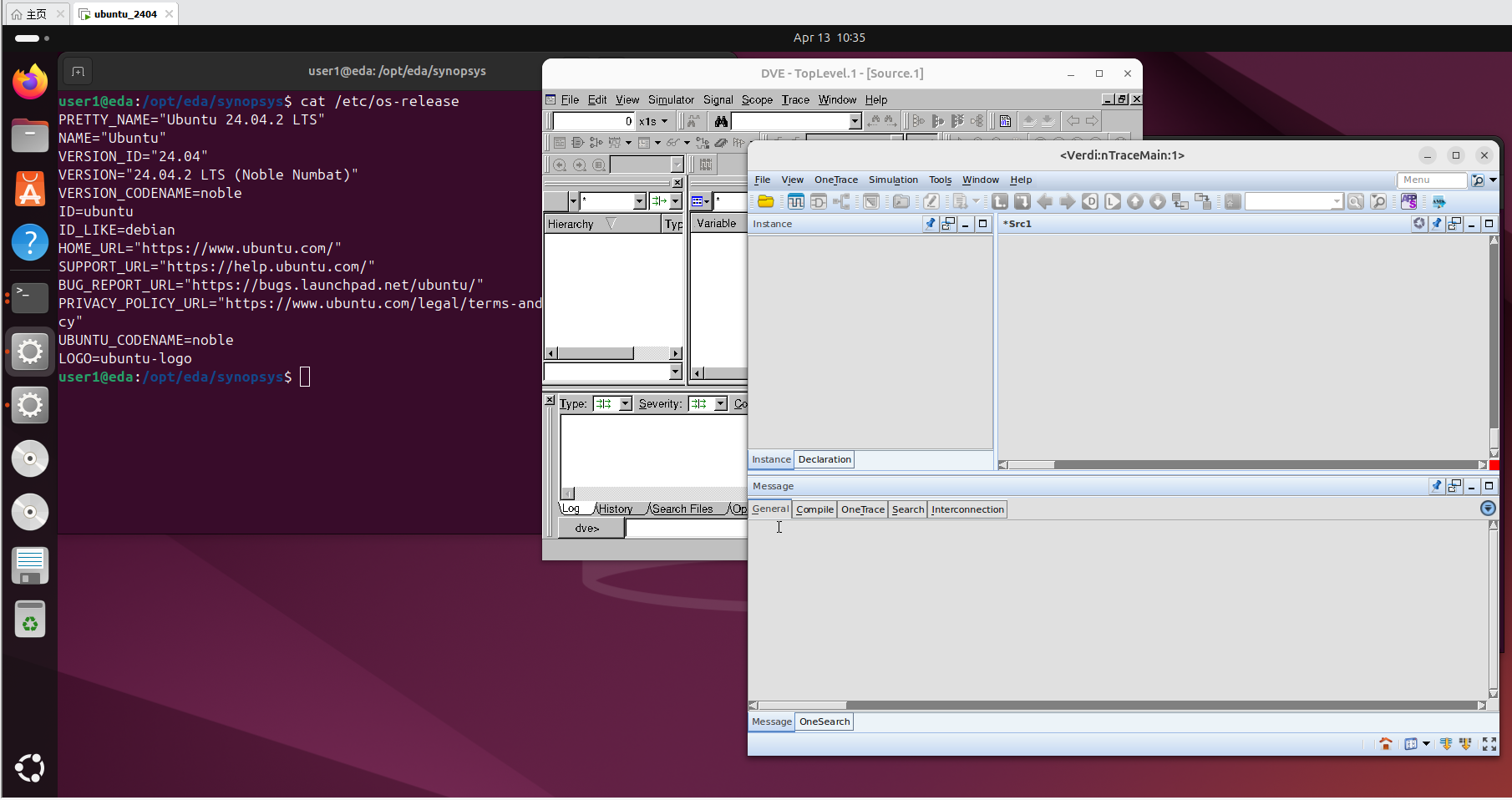Open Firefox from the Ubuntu dock
Image resolution: width=1512 pixels, height=800 pixels.
click(x=30, y=82)
